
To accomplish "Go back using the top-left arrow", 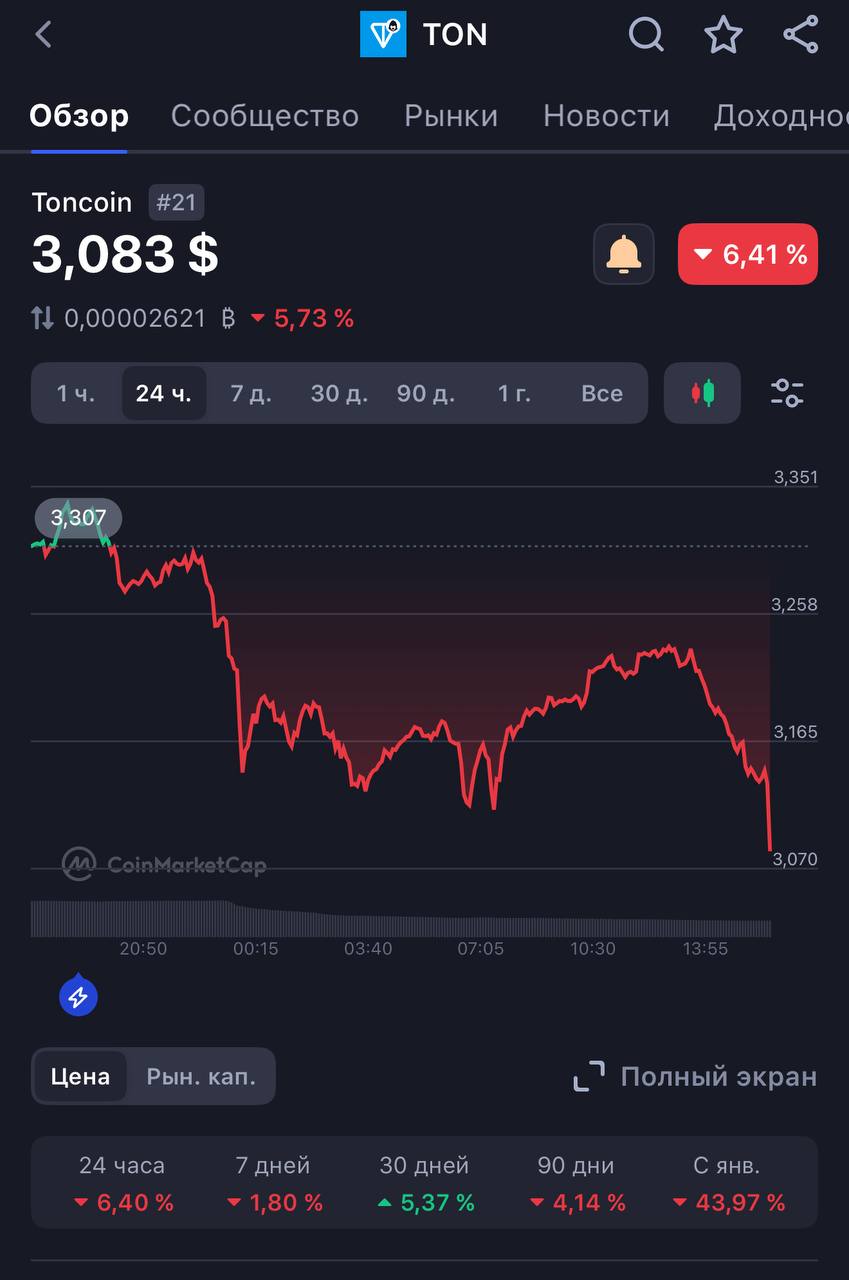I will [43, 35].
